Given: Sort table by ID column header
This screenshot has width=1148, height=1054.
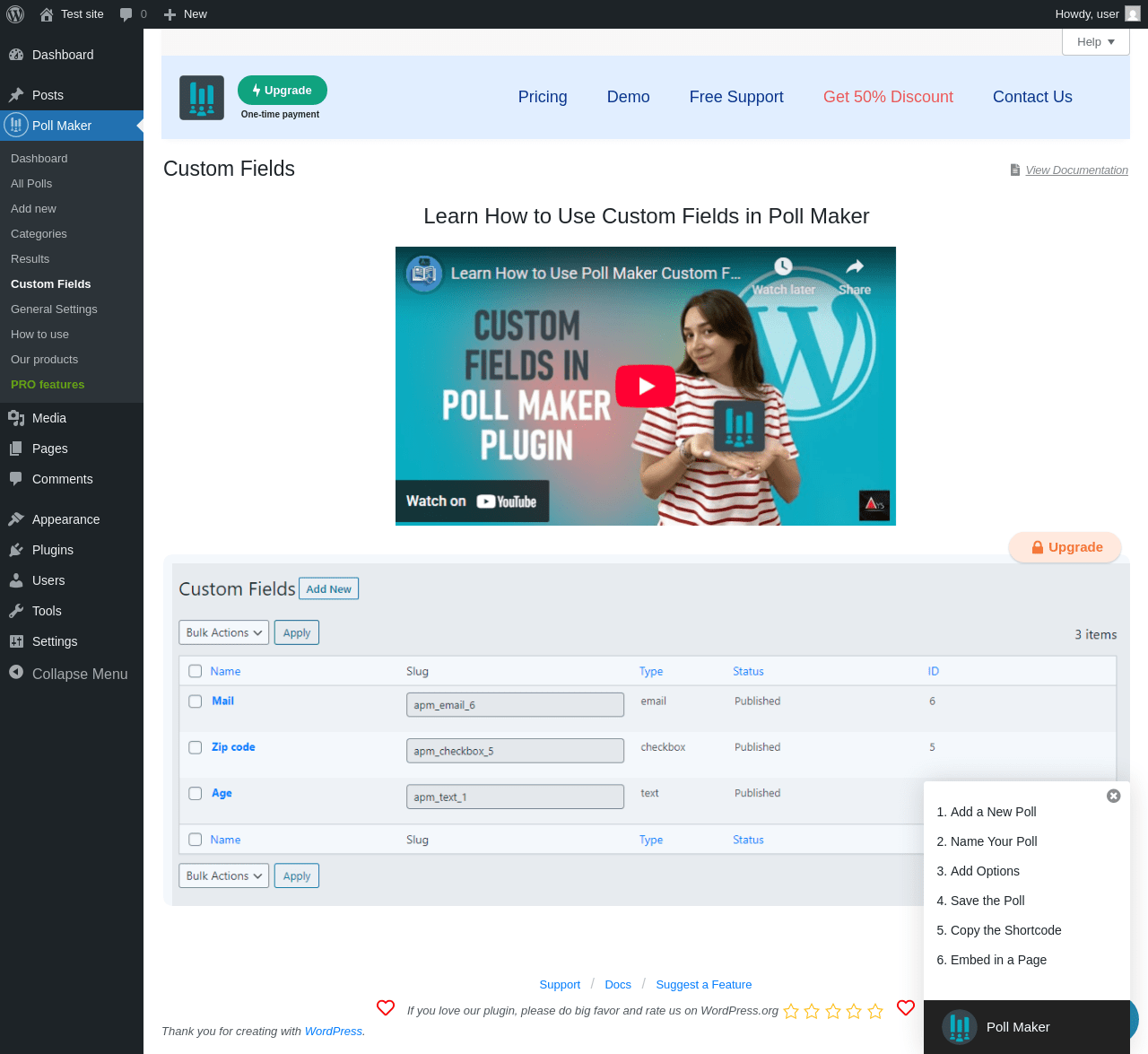Looking at the screenshot, I should coord(934,671).
